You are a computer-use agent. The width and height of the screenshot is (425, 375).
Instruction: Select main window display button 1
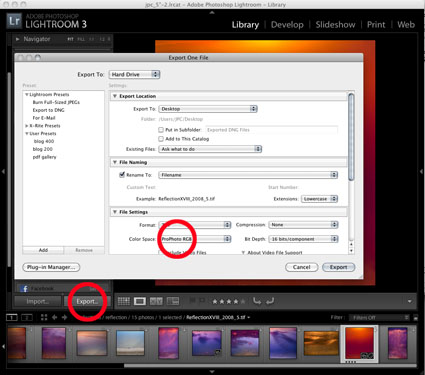tap(12, 317)
